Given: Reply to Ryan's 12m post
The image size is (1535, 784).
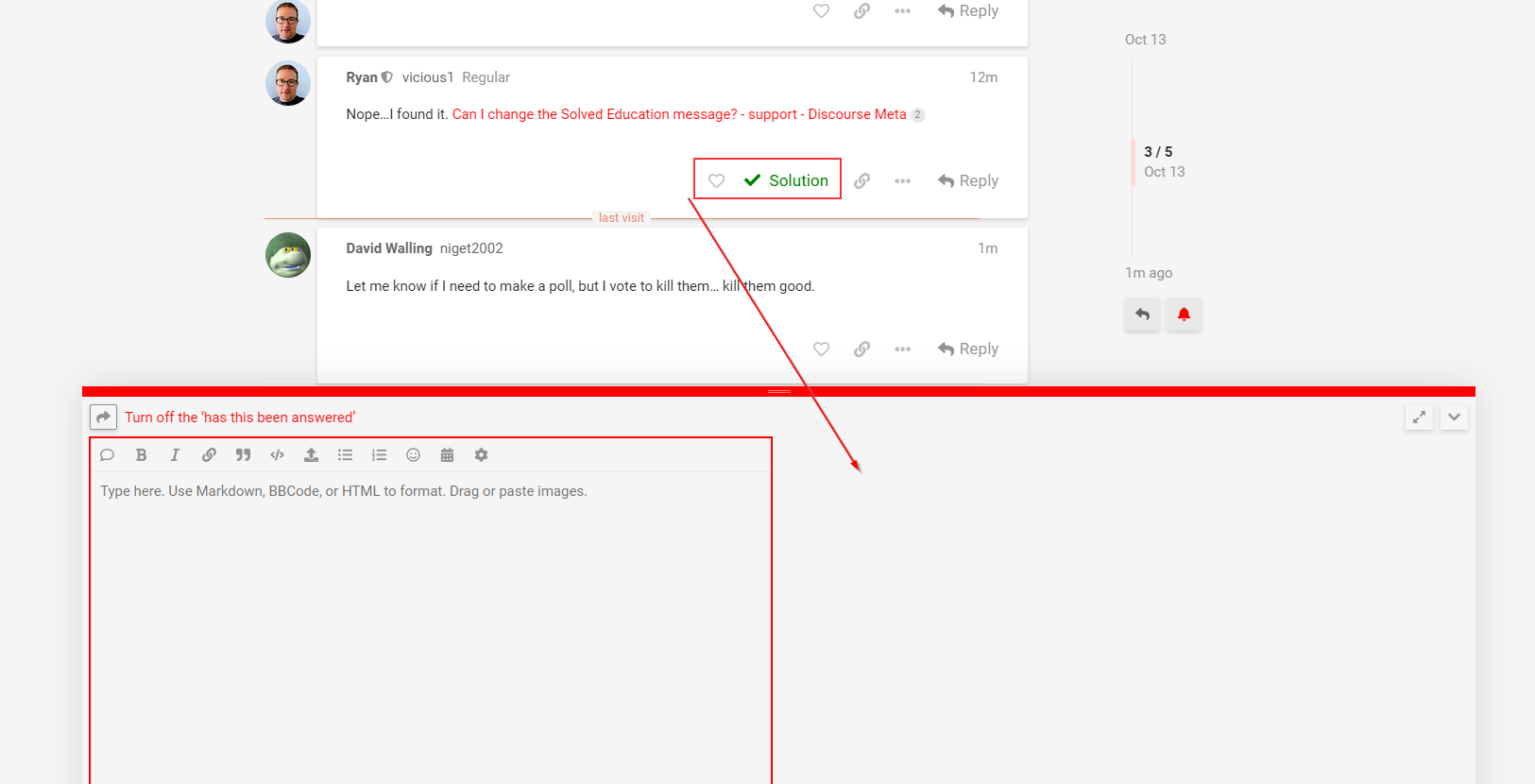Looking at the screenshot, I should click(968, 180).
